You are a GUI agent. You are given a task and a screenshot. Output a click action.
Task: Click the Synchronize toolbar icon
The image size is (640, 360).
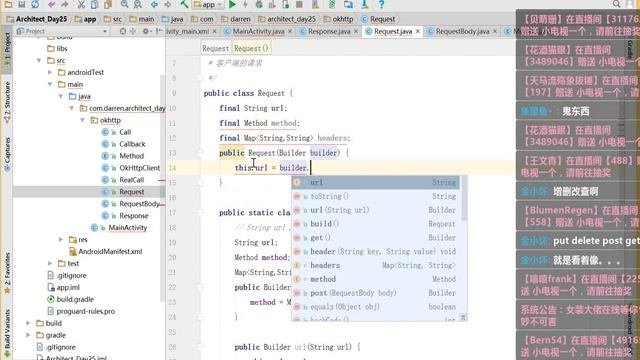35,4
